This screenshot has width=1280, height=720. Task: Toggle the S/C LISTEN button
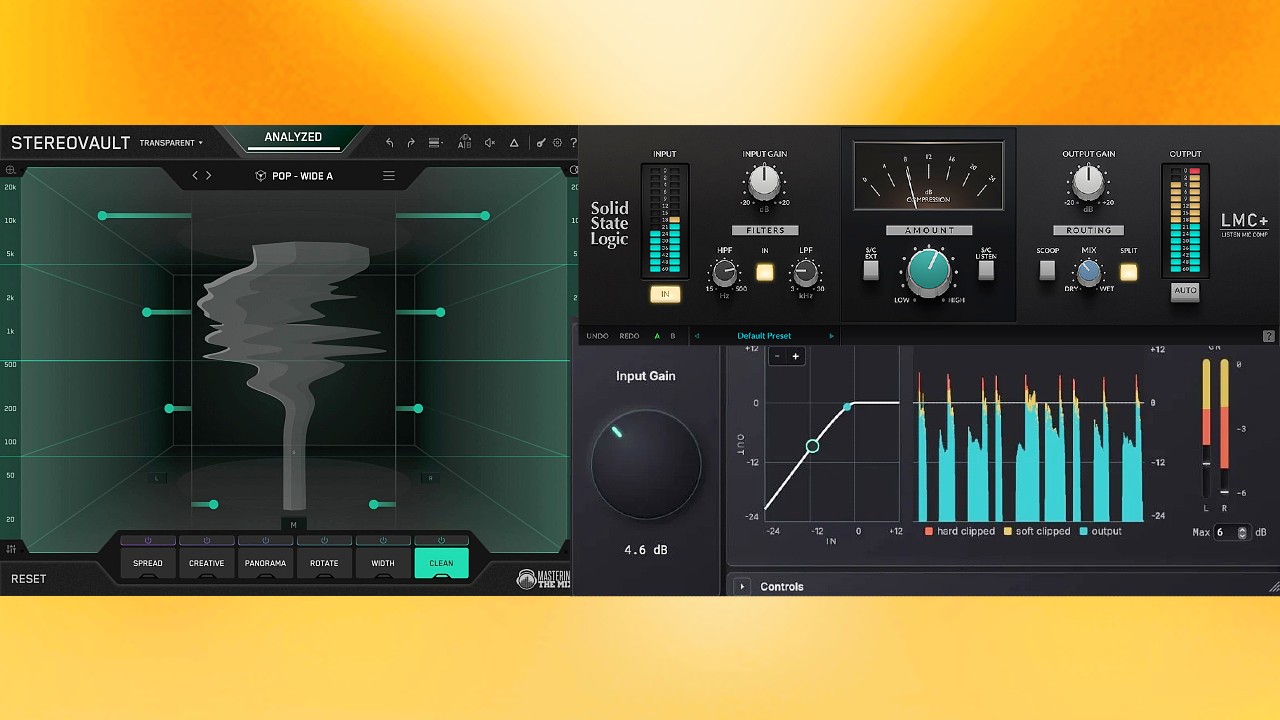[986, 270]
